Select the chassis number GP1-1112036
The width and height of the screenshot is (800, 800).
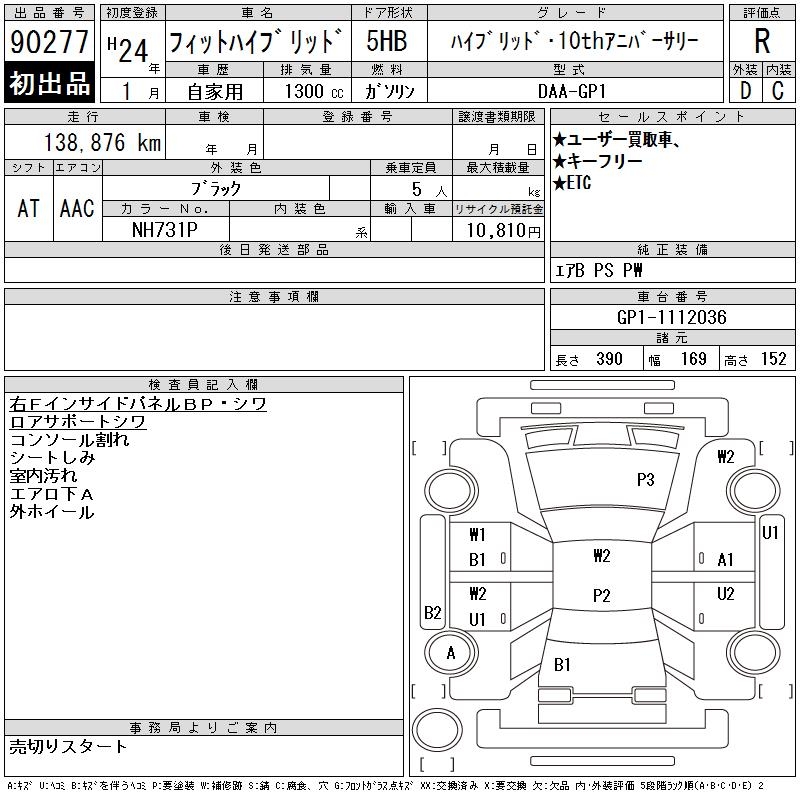(671, 317)
